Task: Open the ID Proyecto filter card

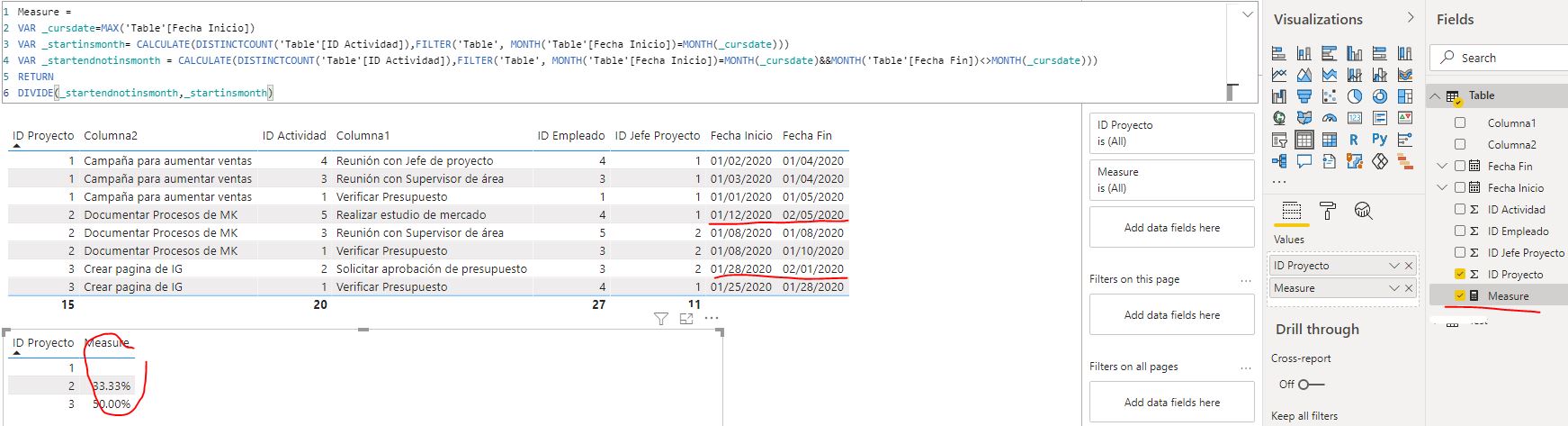Action: pyautogui.click(x=1171, y=133)
